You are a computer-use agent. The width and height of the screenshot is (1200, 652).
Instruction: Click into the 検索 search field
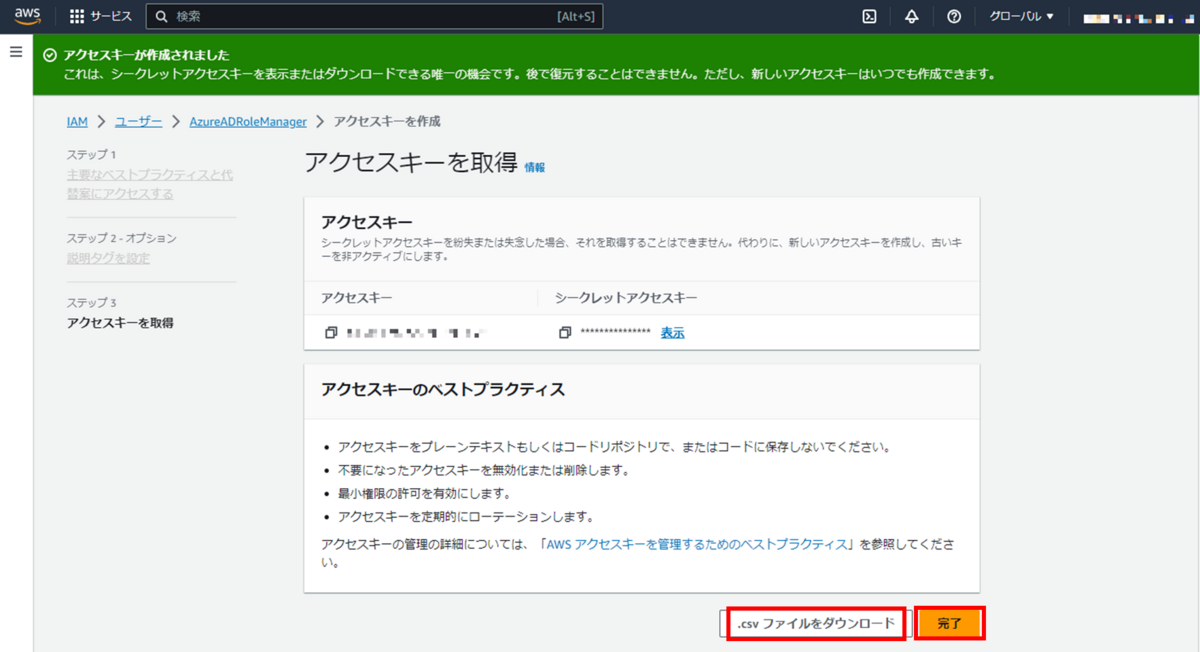click(374, 17)
